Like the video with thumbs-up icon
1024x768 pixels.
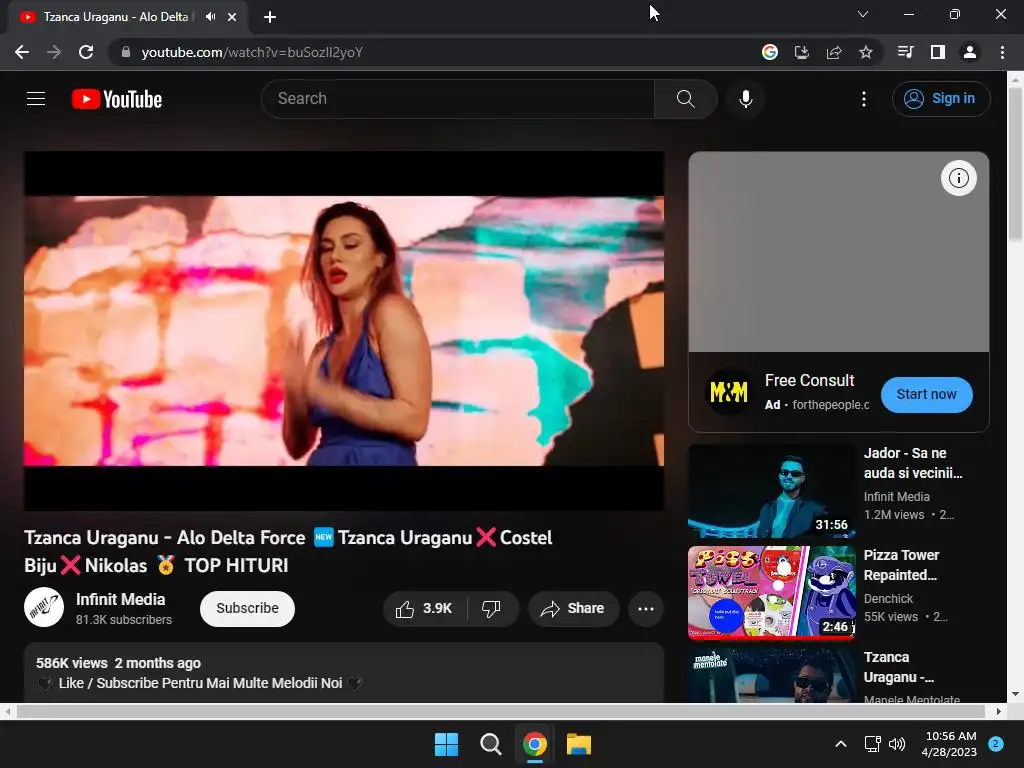[424, 609]
